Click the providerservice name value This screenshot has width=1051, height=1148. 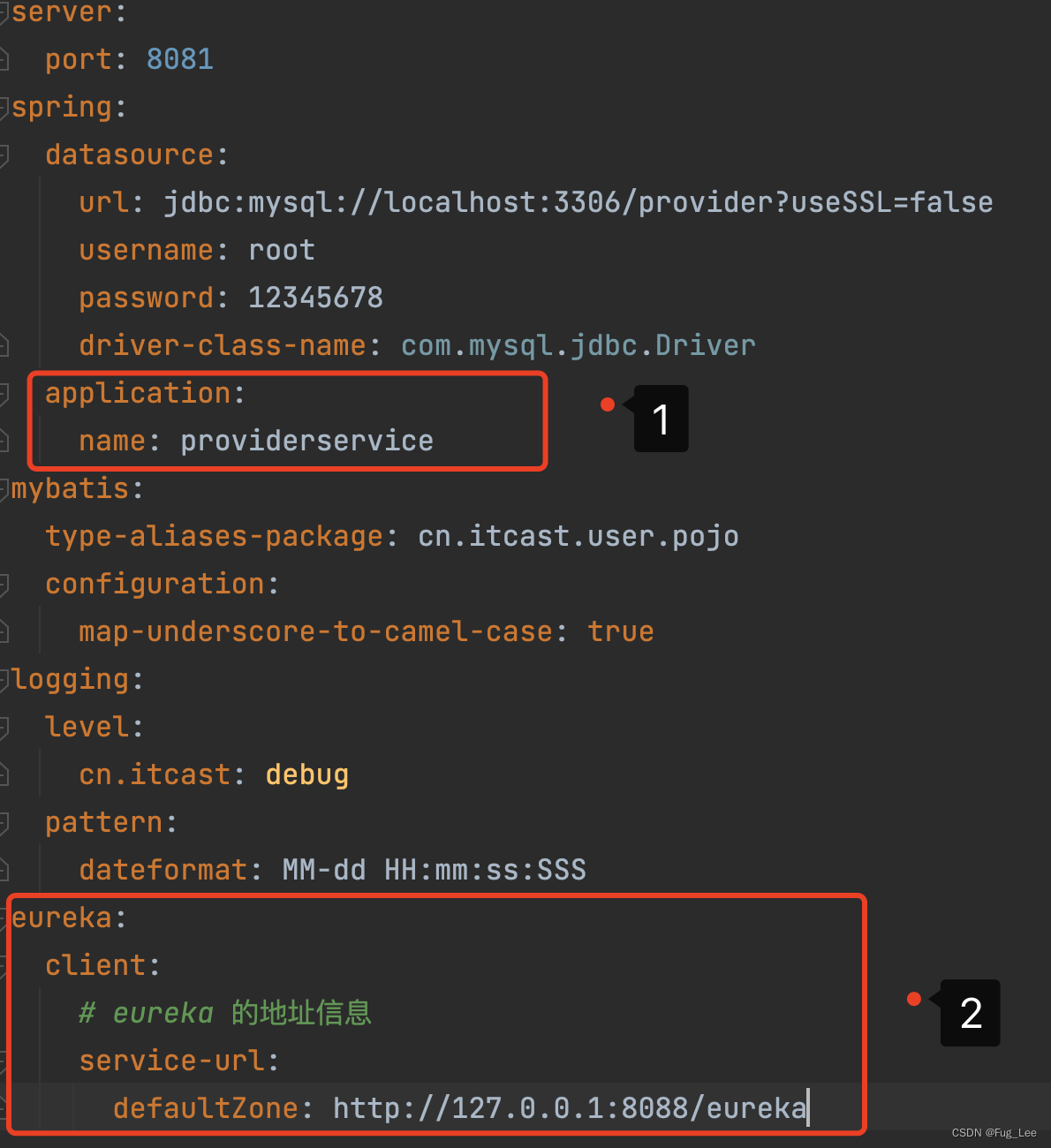pyautogui.click(x=306, y=441)
